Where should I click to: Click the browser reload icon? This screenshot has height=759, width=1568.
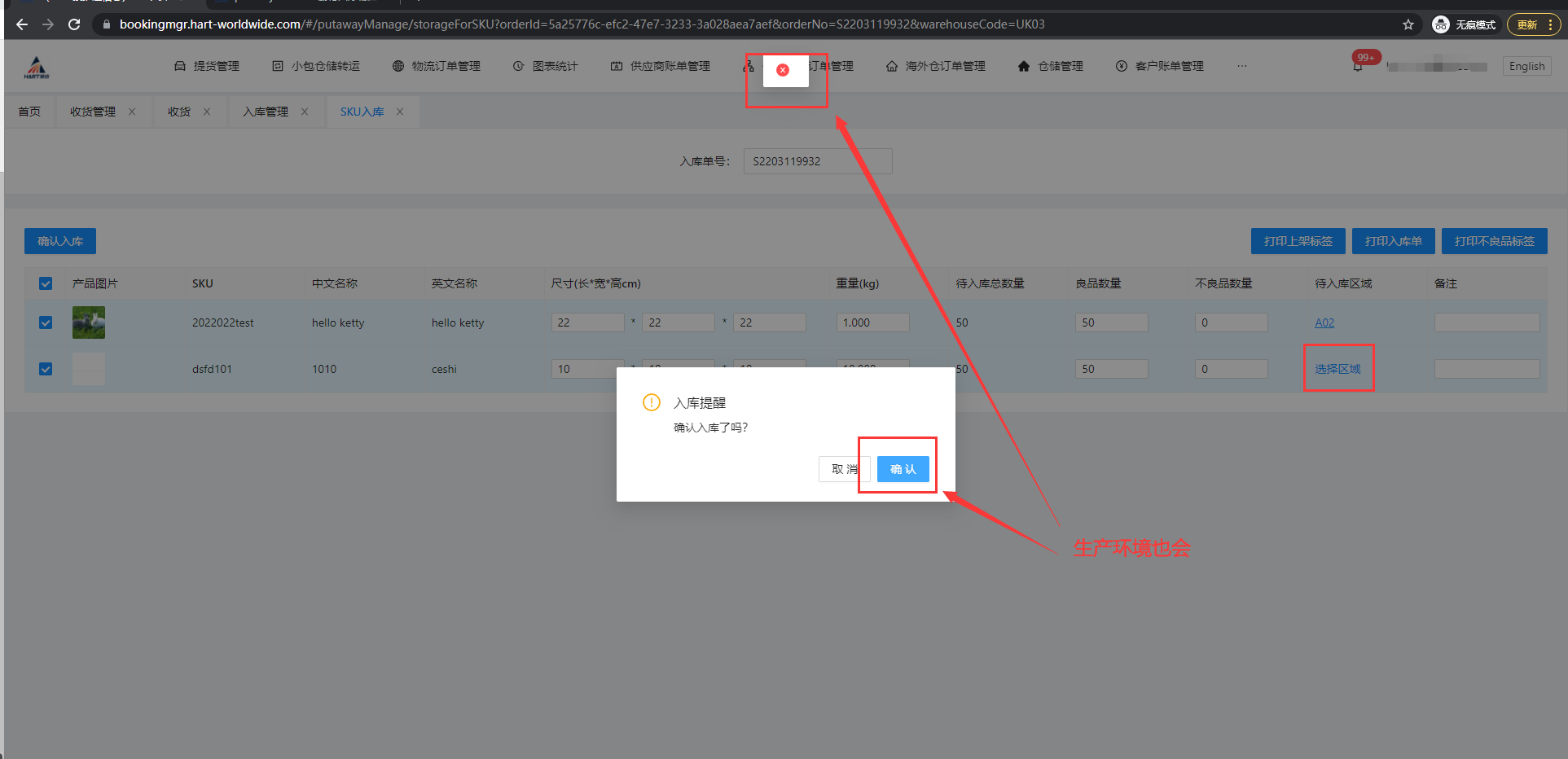[74, 24]
